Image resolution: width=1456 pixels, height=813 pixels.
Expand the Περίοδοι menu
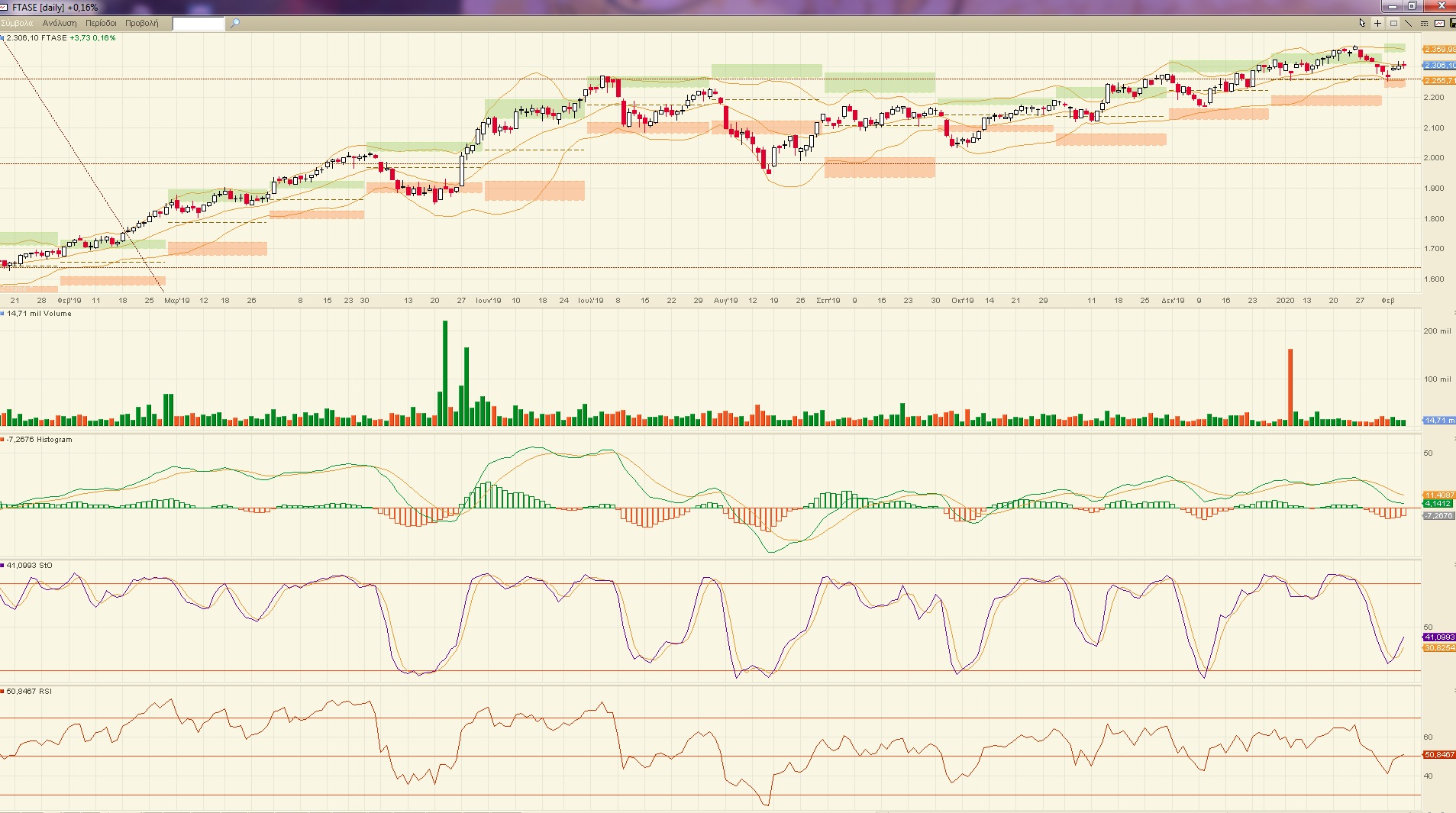tap(101, 23)
